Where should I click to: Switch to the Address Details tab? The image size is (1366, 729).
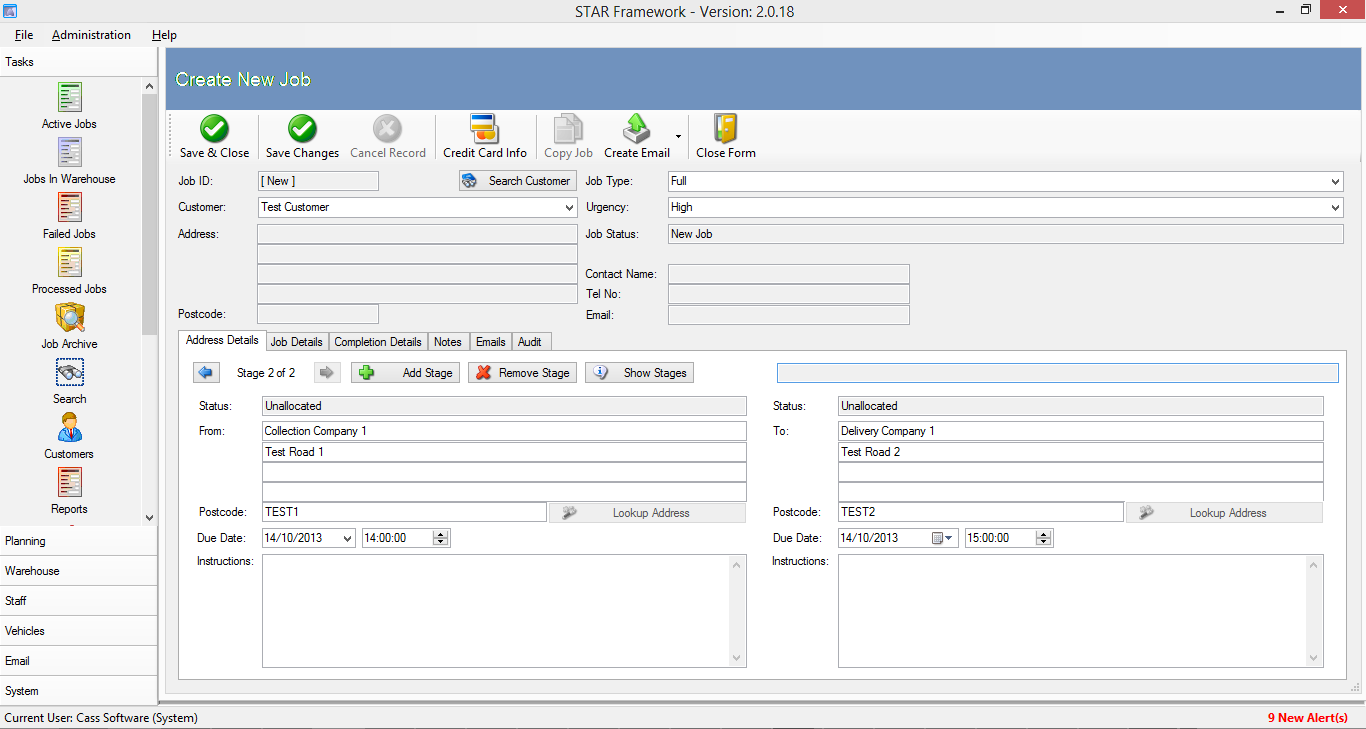coord(222,340)
